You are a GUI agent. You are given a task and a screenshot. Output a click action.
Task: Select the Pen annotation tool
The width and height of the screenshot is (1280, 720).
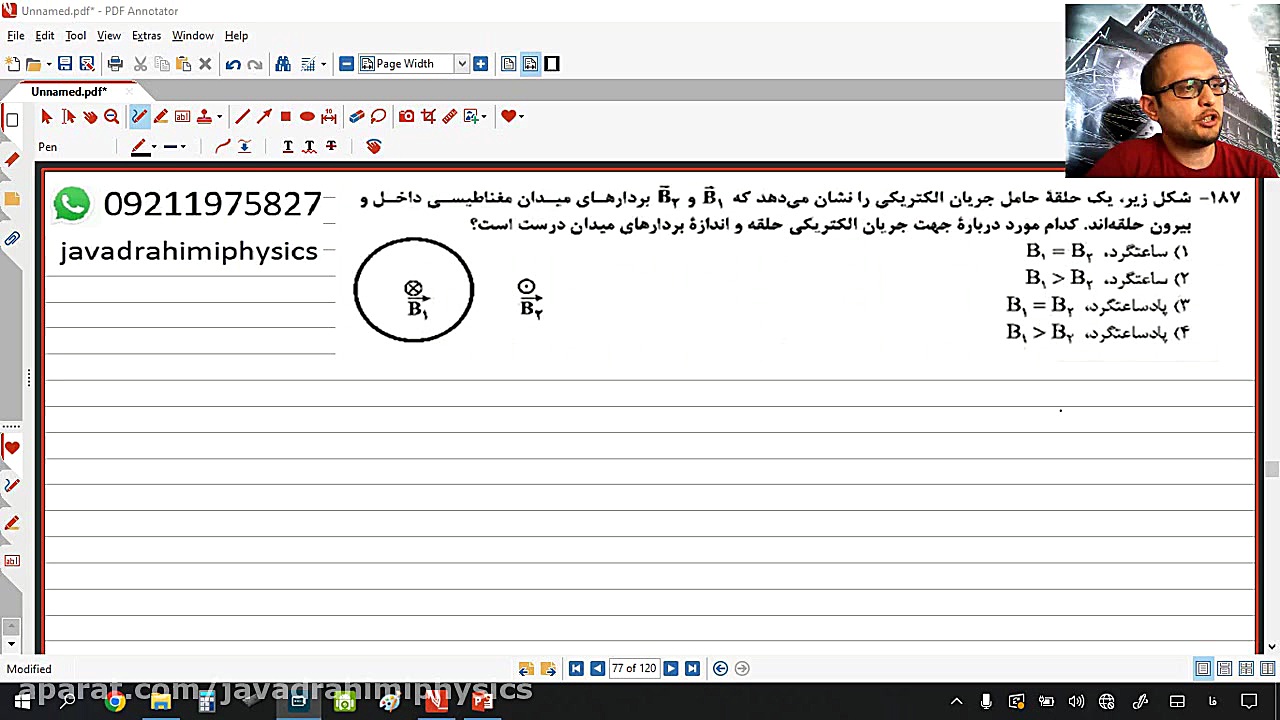coord(139,116)
